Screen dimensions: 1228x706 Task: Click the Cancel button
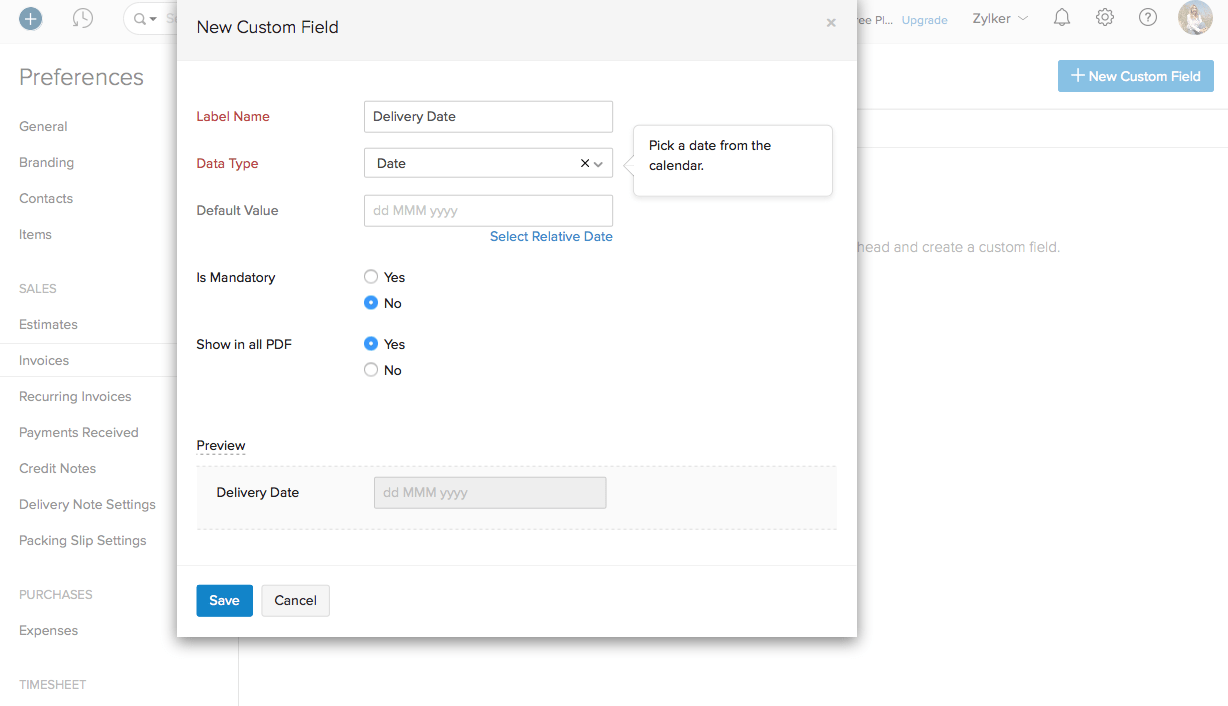point(295,601)
